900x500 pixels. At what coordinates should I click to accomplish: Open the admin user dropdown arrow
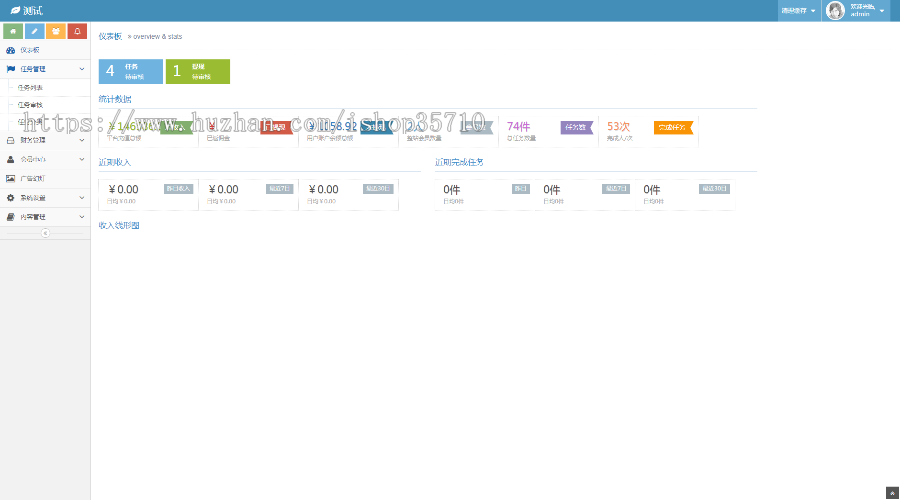point(882,10)
